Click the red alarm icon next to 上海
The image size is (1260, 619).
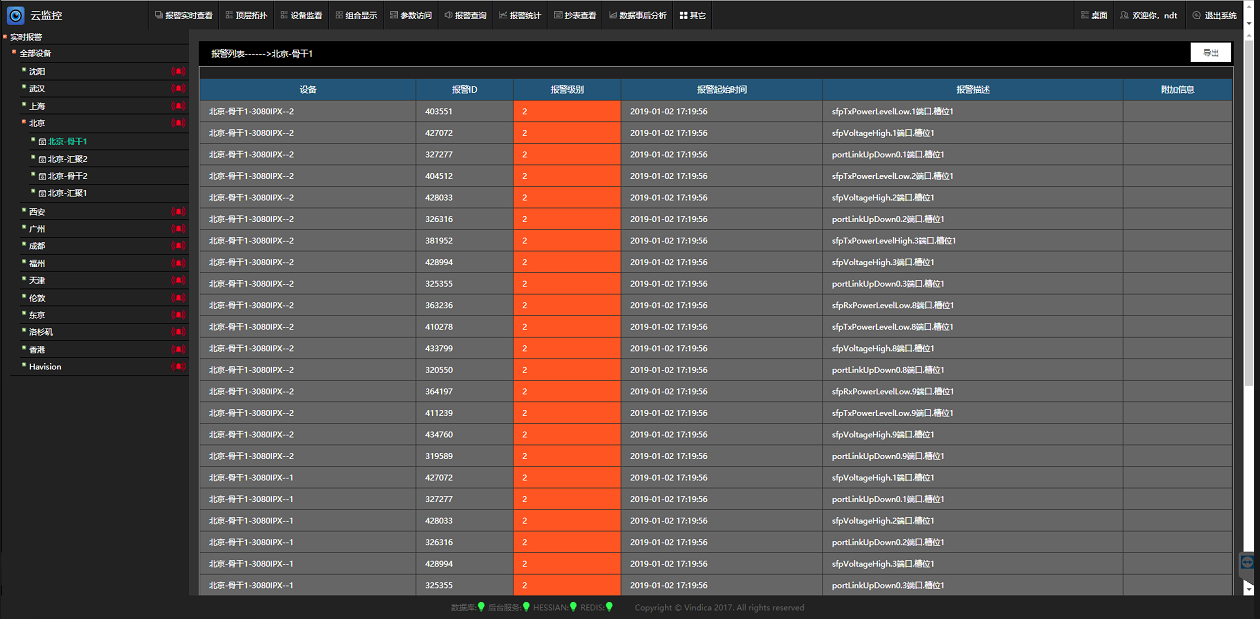[179, 106]
